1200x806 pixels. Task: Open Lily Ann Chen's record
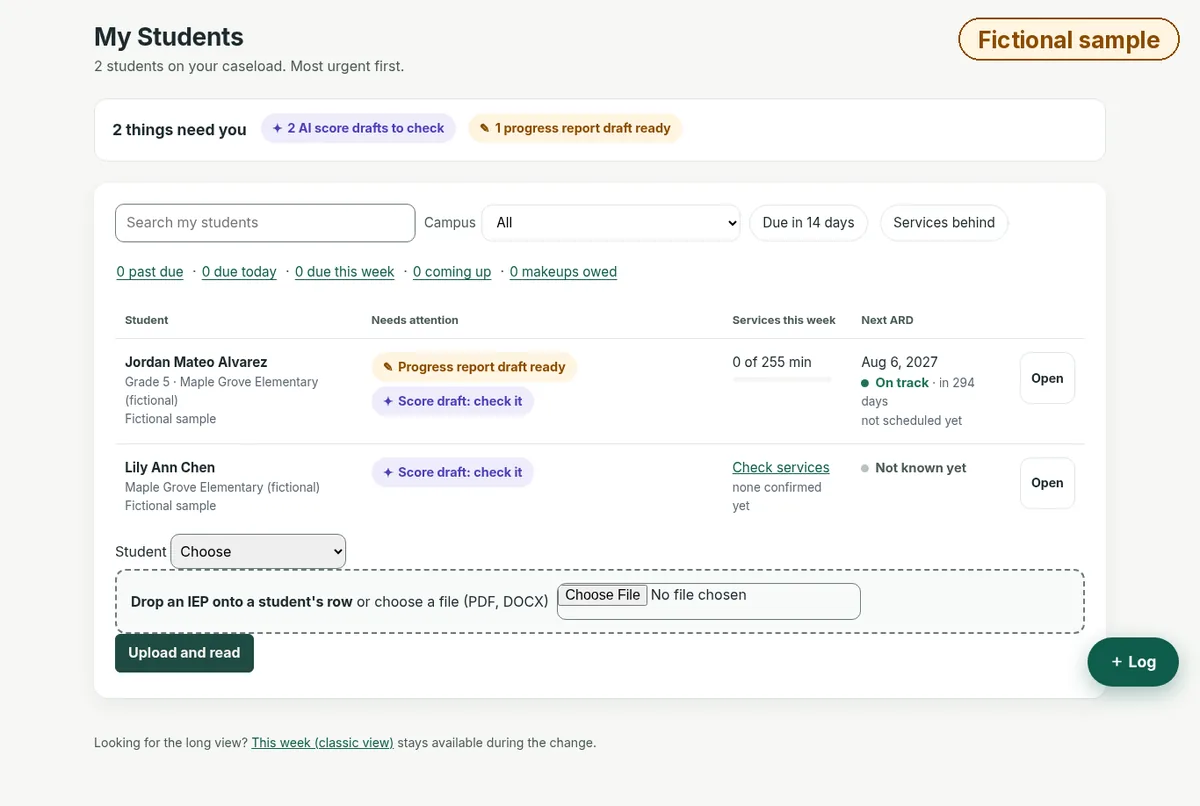coord(1047,483)
